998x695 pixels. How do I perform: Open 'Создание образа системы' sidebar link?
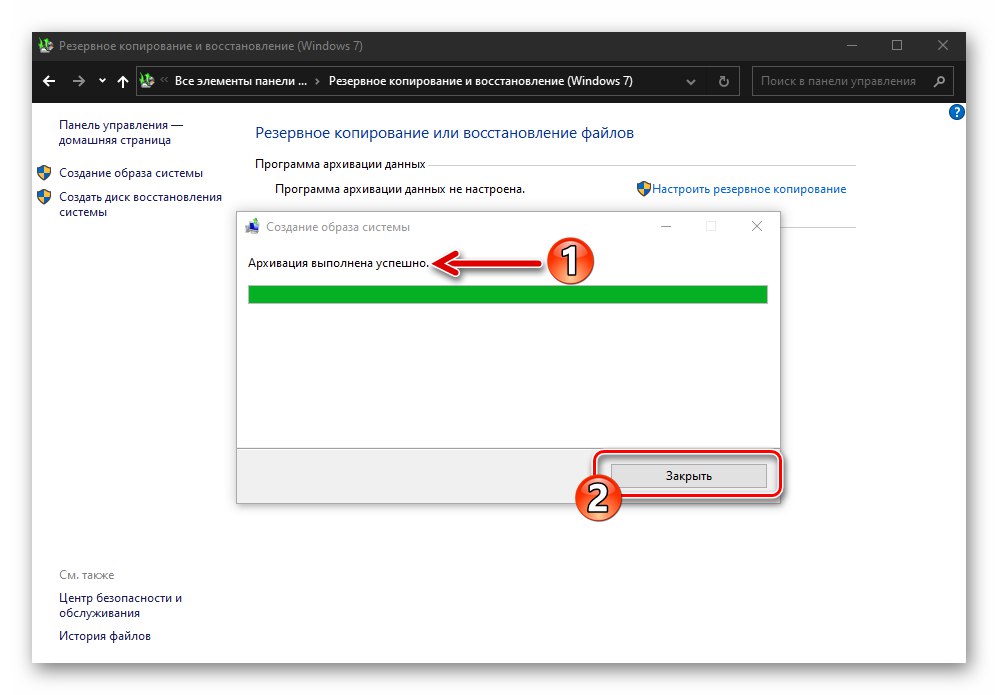[x=131, y=173]
